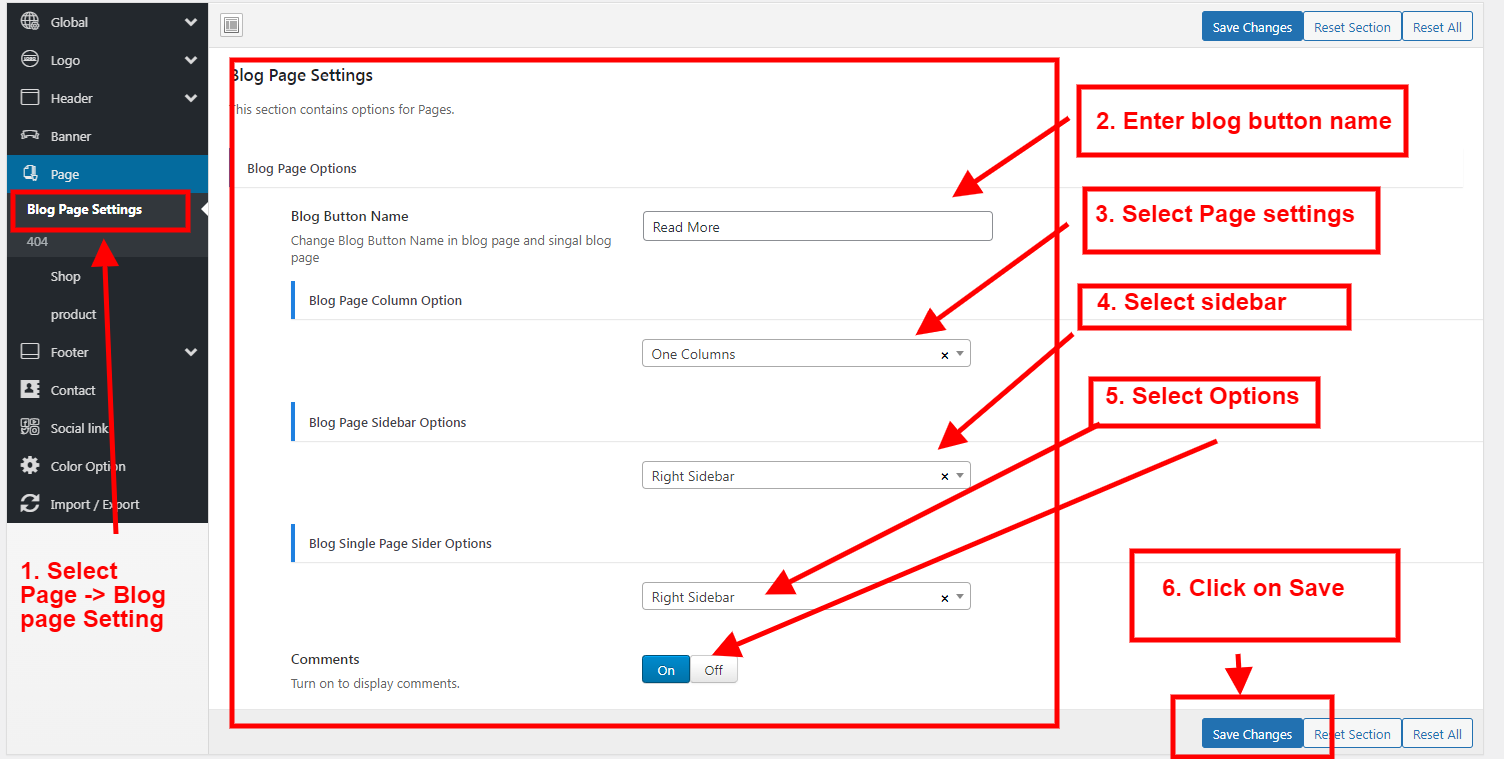Image resolution: width=1504 pixels, height=759 pixels.
Task: Click the Social link QR icon
Action: (x=30, y=428)
